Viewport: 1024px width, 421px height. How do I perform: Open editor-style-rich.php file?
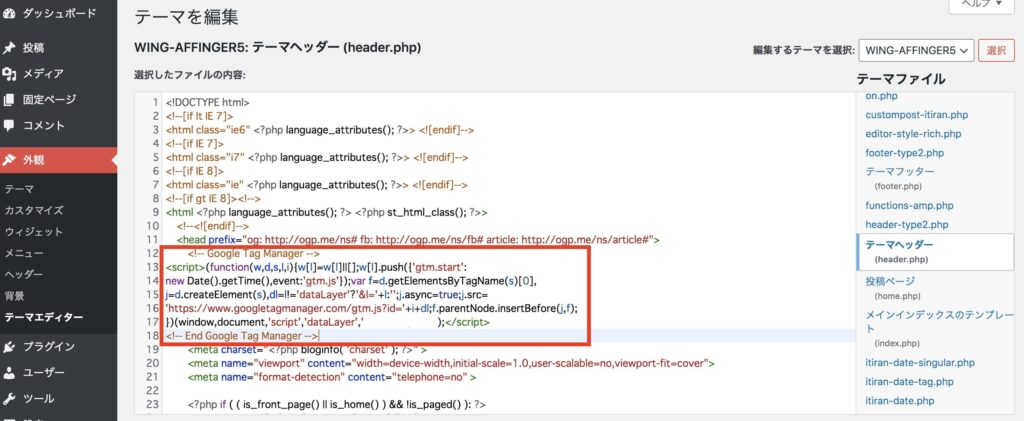[913, 134]
